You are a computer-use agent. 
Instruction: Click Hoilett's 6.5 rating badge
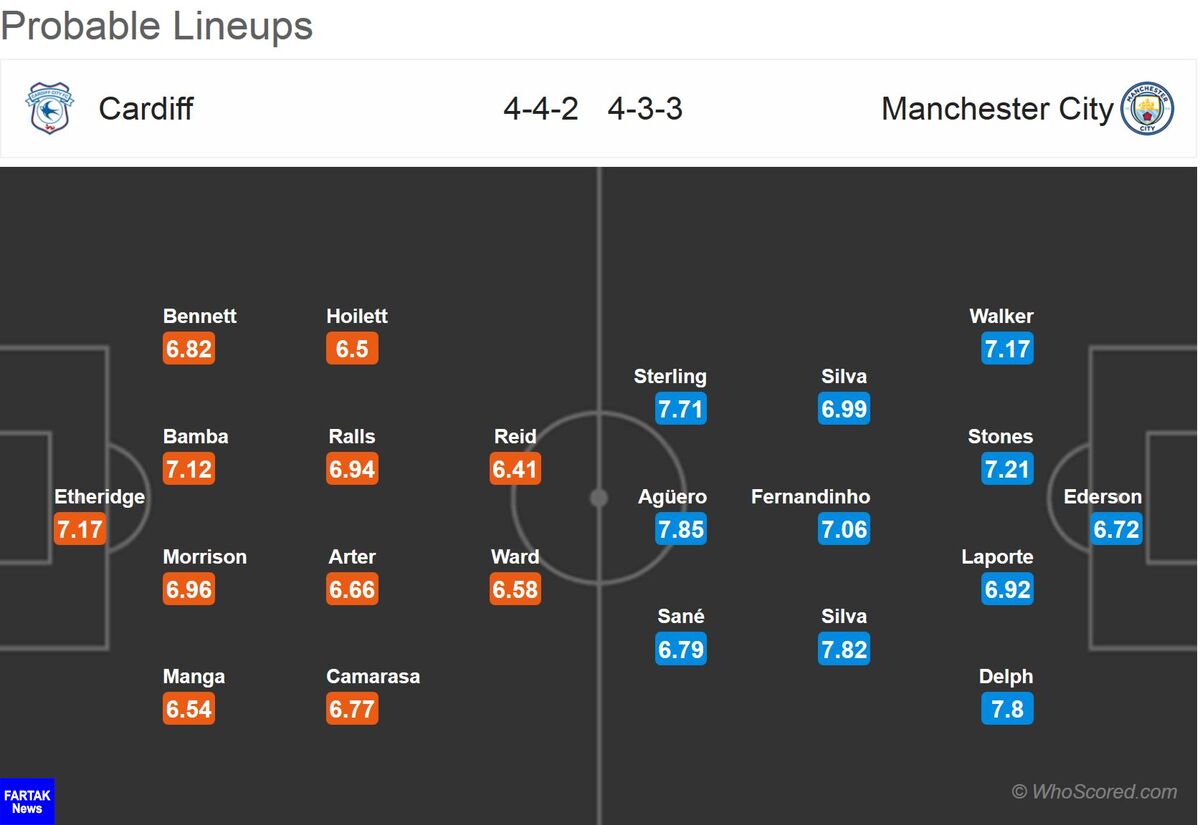(x=352, y=349)
